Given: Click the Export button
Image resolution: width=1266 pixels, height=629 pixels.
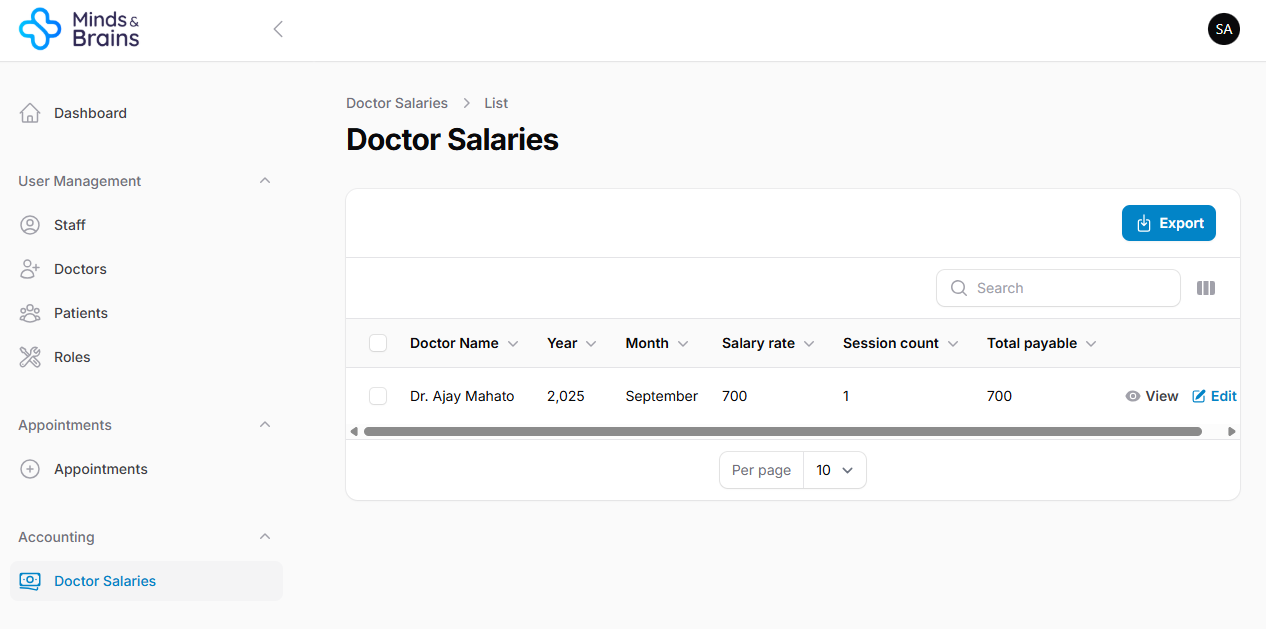Looking at the screenshot, I should point(1168,223).
